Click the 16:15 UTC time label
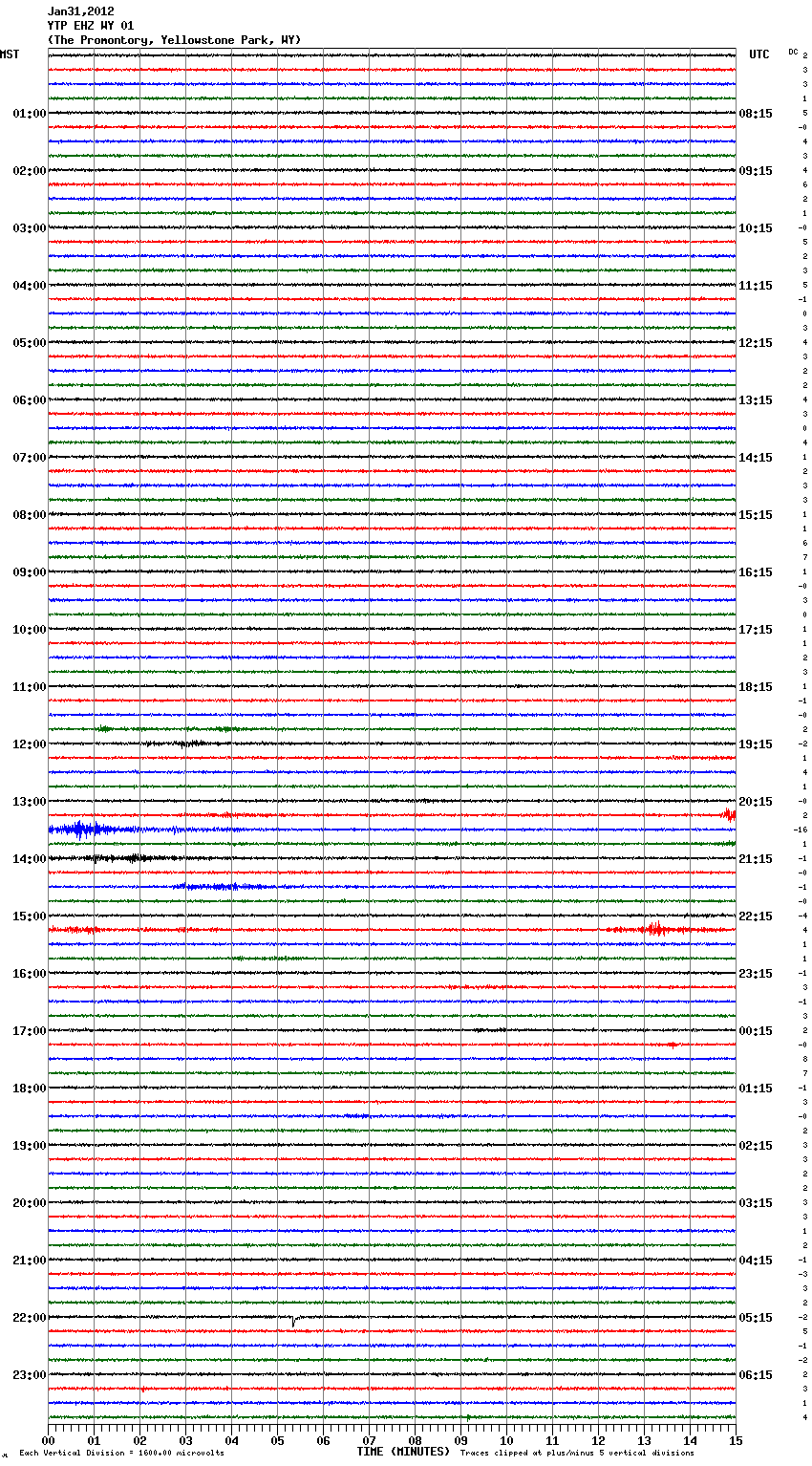Image resolution: width=812 pixels, height=1466 pixels. click(x=756, y=572)
